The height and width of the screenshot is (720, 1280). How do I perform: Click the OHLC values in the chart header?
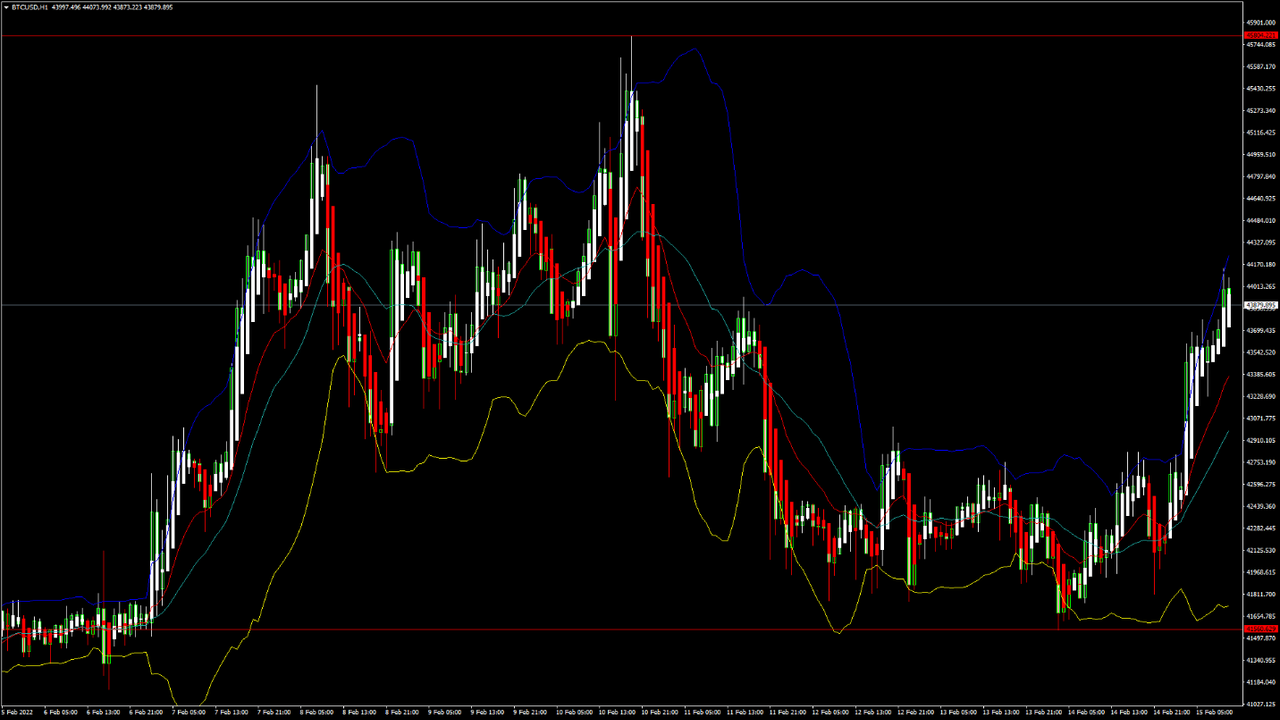click(112, 7)
